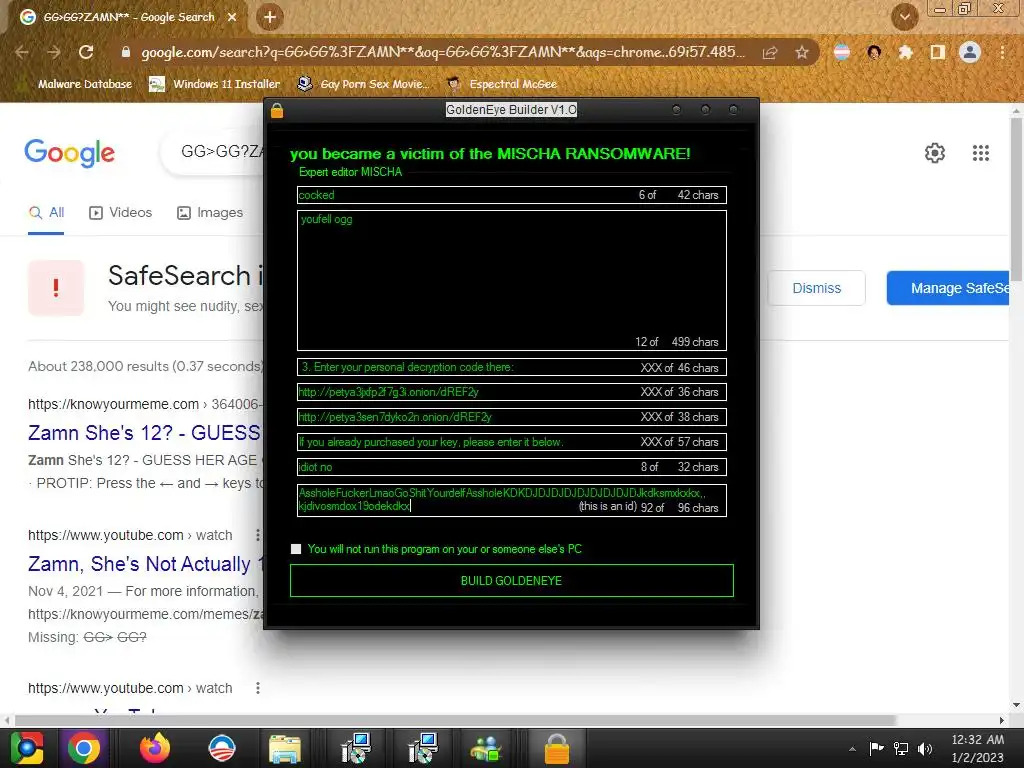Image resolution: width=1024 pixels, height=768 pixels.
Task: Click into the long ID text field
Action: click(511, 500)
